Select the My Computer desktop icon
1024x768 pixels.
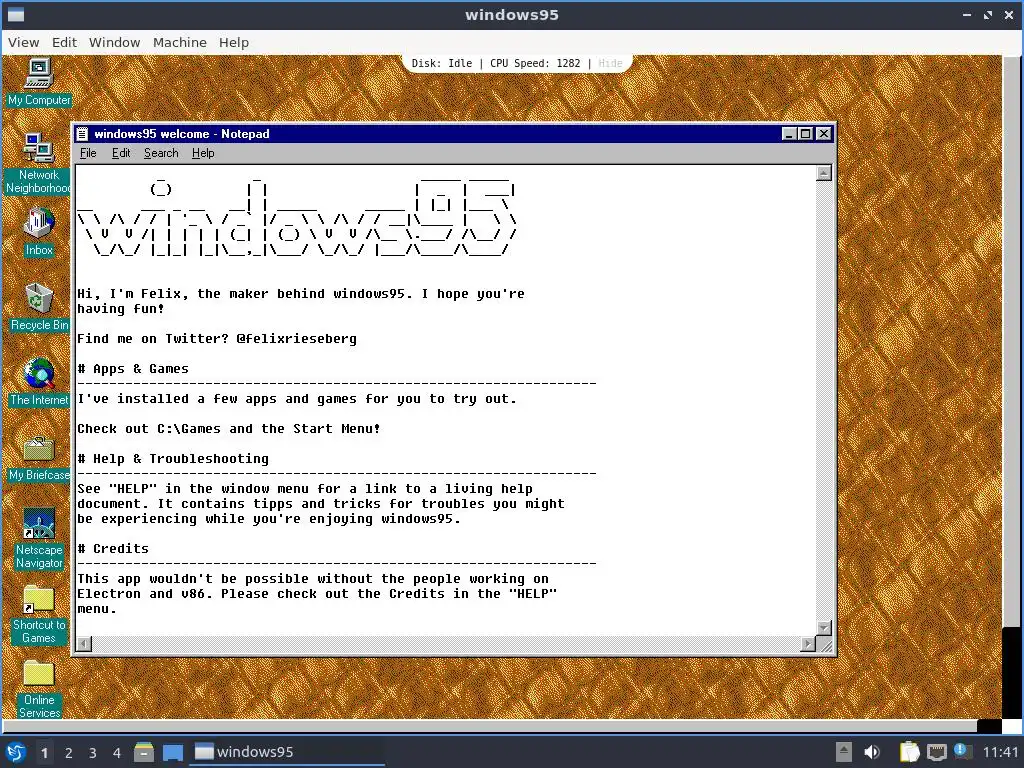coord(39,82)
